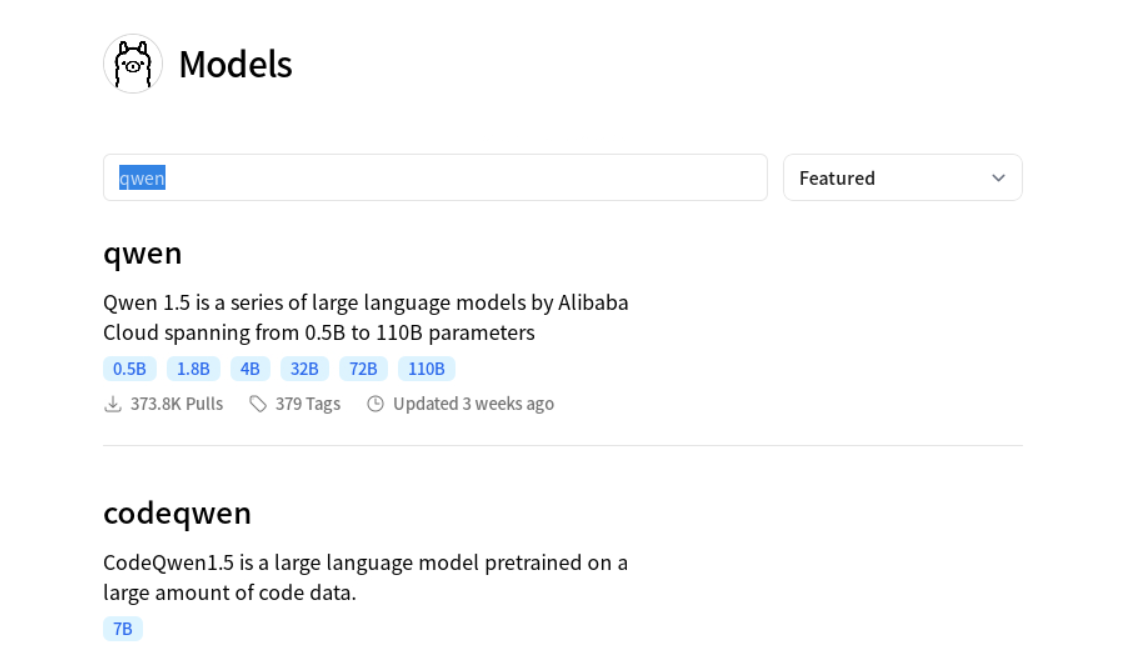Open the codeqwen model link
This screenshot has width=1146, height=650.
pos(177,513)
